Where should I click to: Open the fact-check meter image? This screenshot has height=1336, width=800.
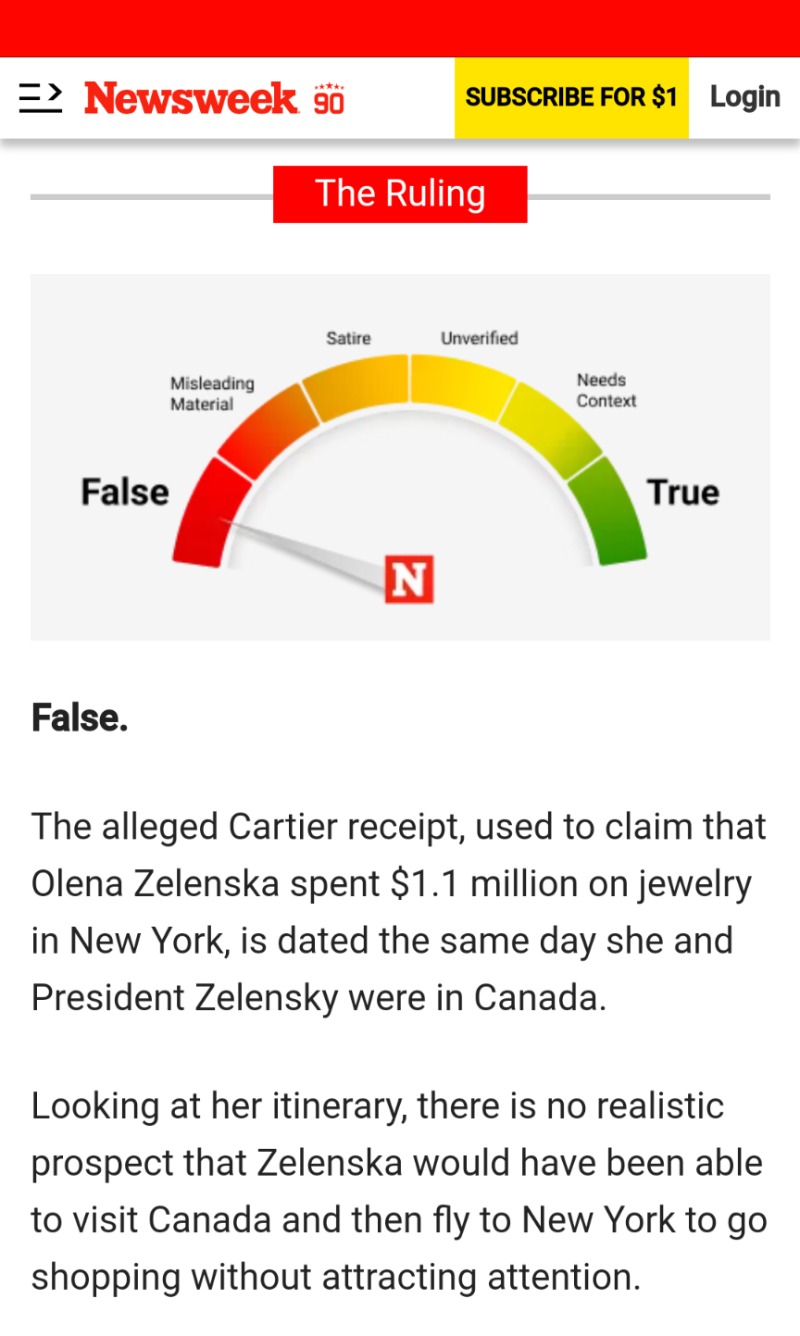400,457
